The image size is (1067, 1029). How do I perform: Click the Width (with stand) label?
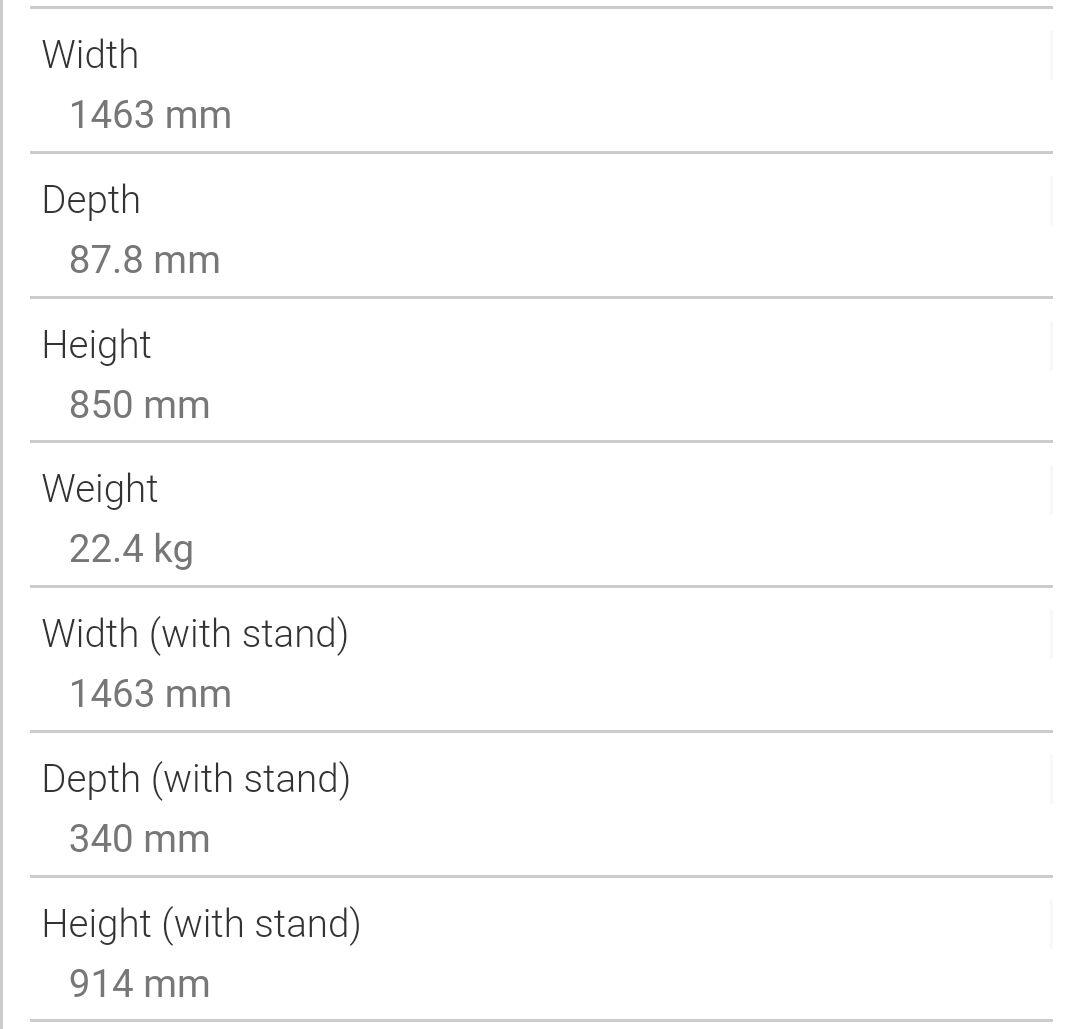coord(195,634)
